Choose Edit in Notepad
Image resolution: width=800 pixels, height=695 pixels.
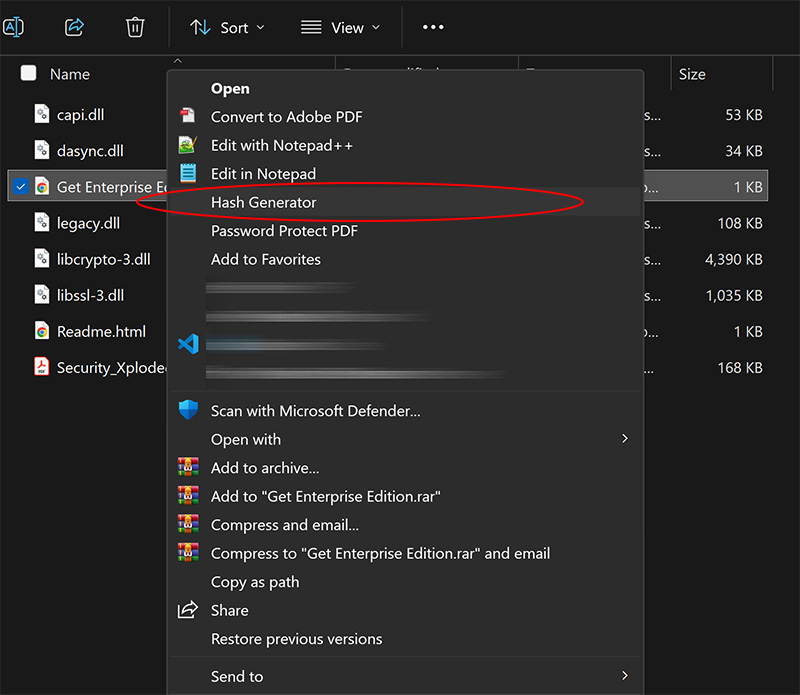(x=263, y=174)
